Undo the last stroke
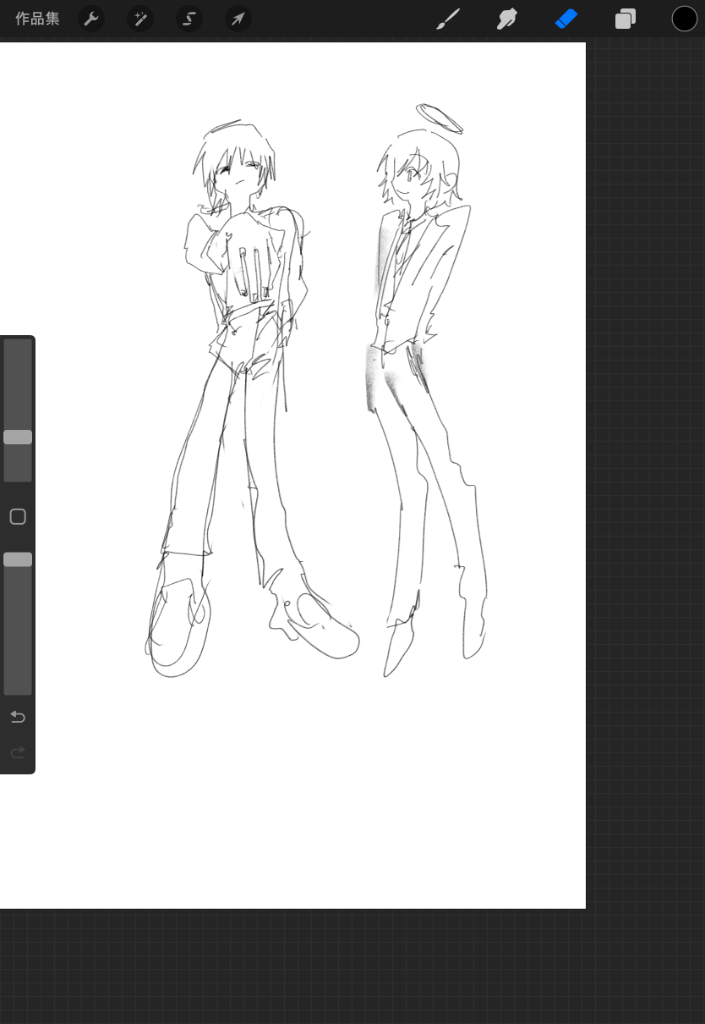 pos(18,717)
